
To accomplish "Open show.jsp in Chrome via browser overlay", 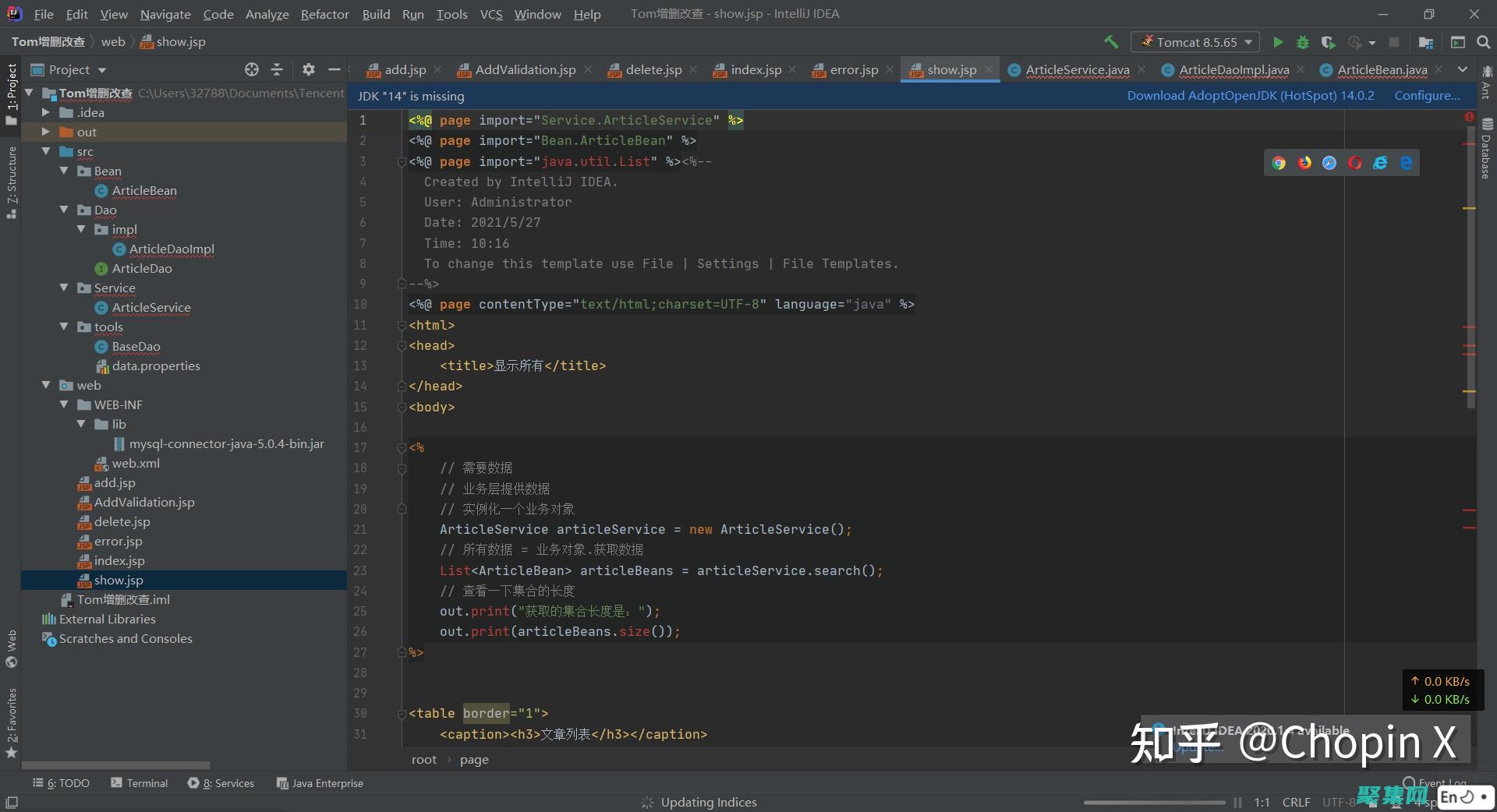I will pos(1279,163).
